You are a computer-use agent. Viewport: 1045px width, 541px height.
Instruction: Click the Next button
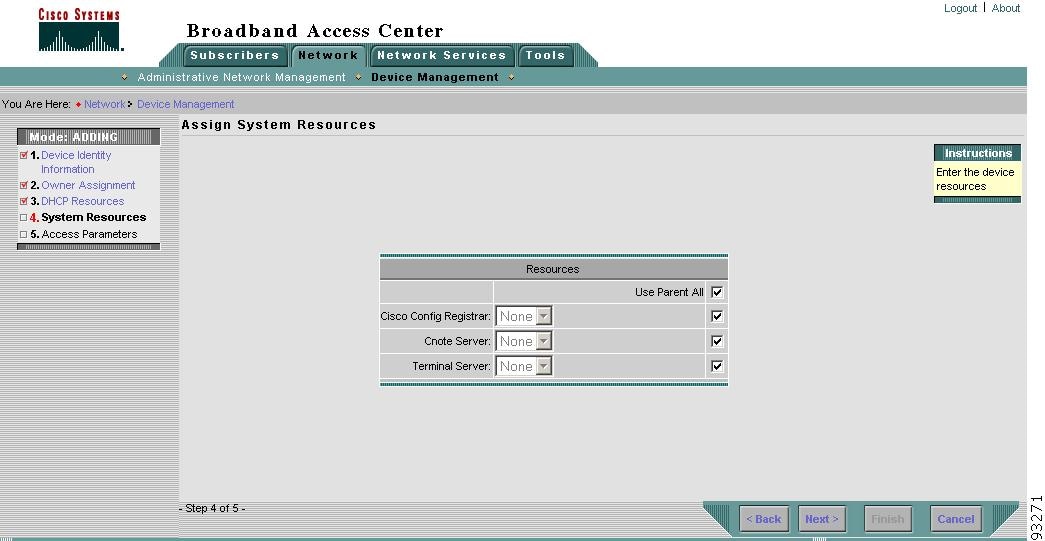point(822,519)
